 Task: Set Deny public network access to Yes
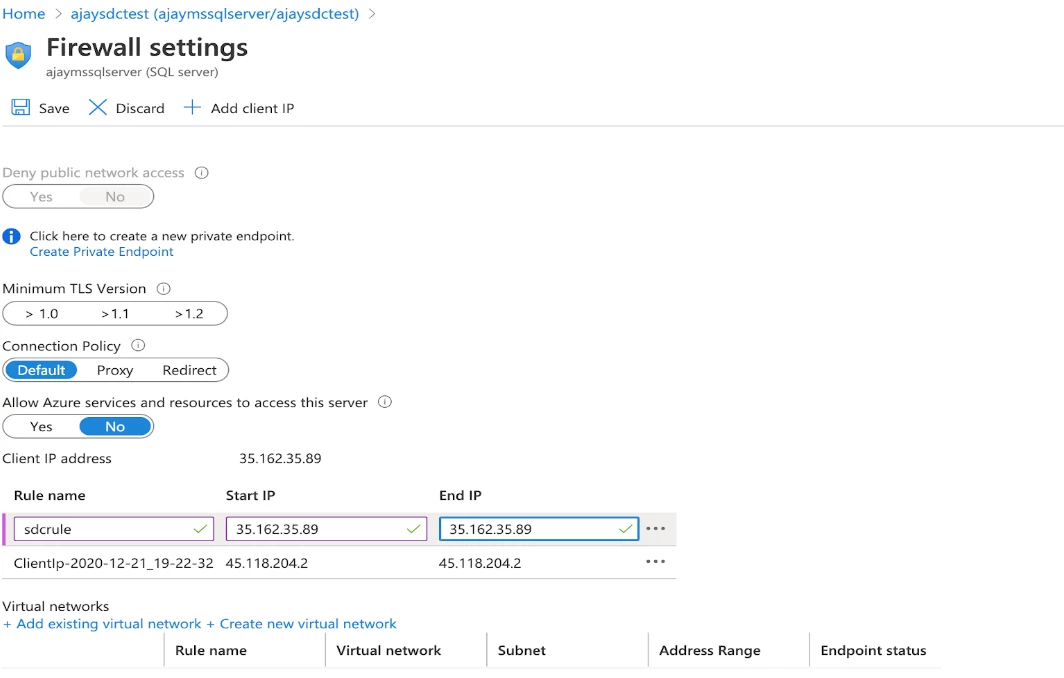[x=40, y=196]
